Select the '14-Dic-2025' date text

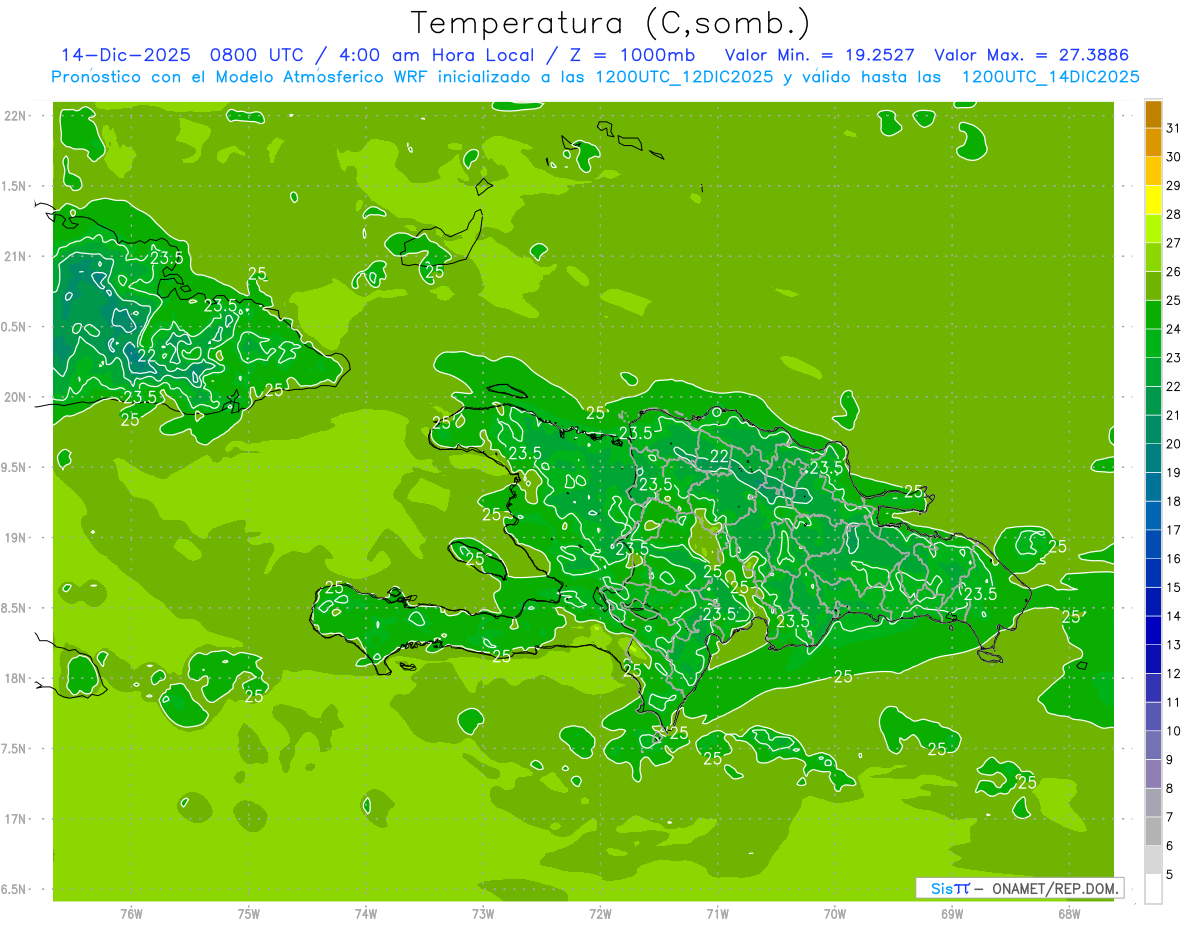[x=124, y=55]
